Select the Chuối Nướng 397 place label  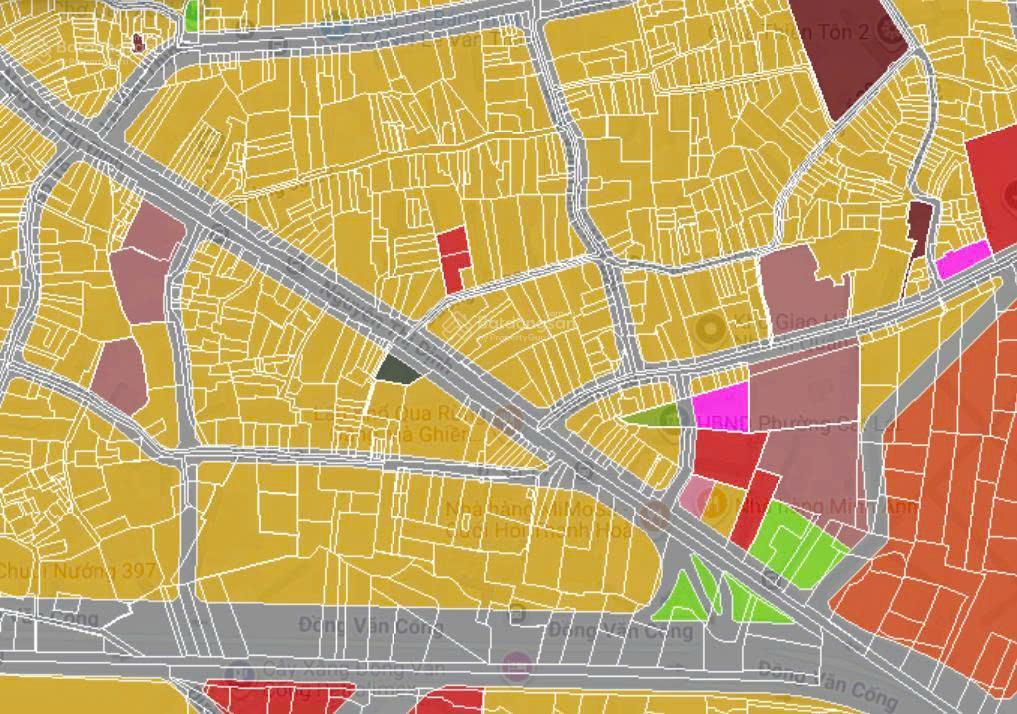(x=78, y=571)
